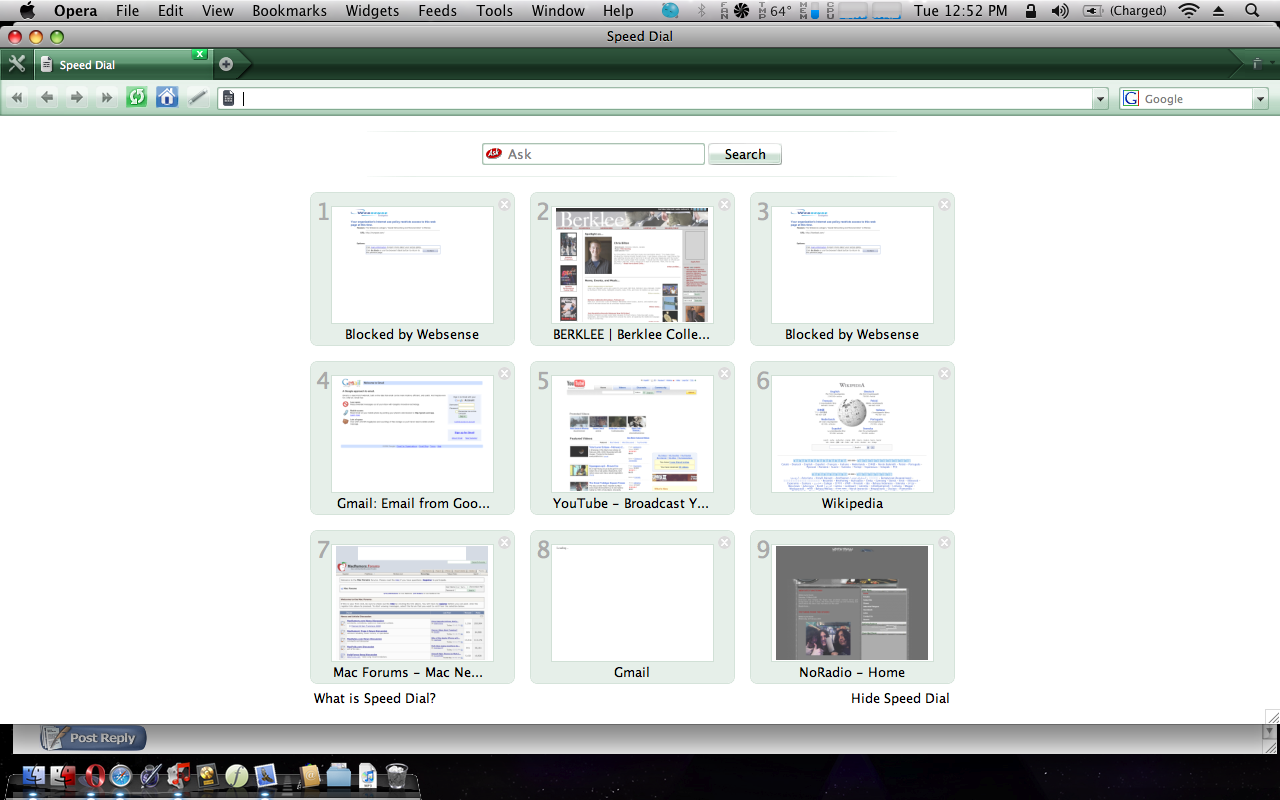Open Speed Dial 4 Gmail Email thumbnail

(x=412, y=434)
